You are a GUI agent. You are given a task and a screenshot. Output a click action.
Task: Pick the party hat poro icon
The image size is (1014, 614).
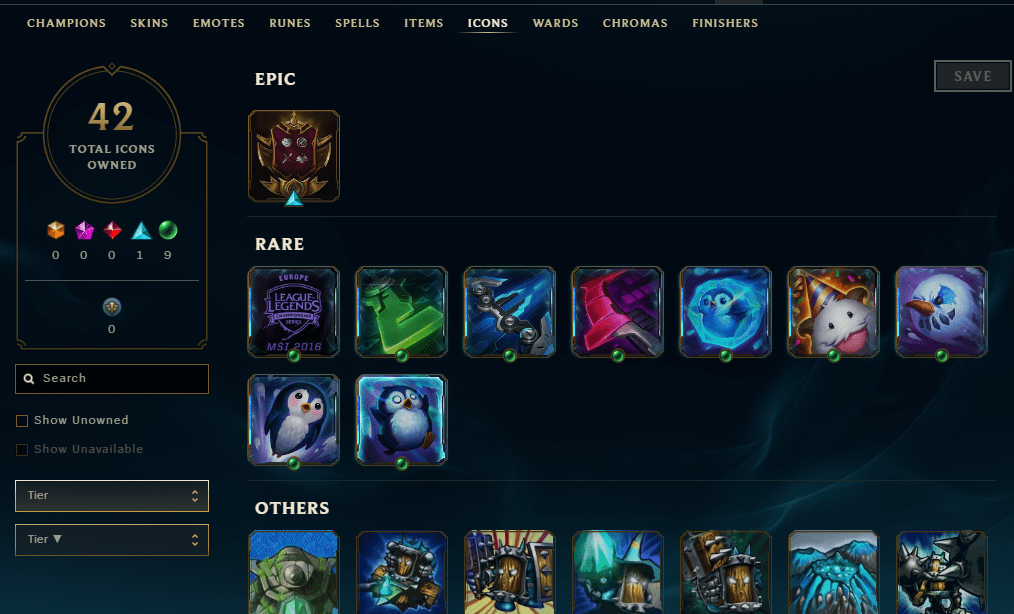834,312
